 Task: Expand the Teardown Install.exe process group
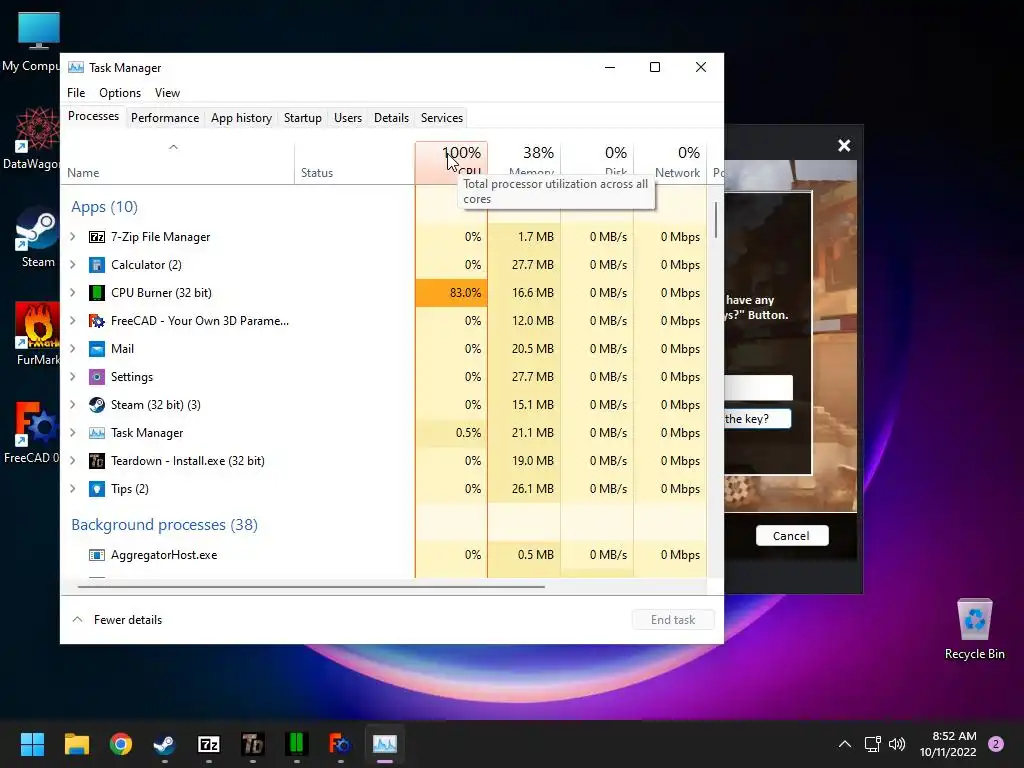coord(73,461)
